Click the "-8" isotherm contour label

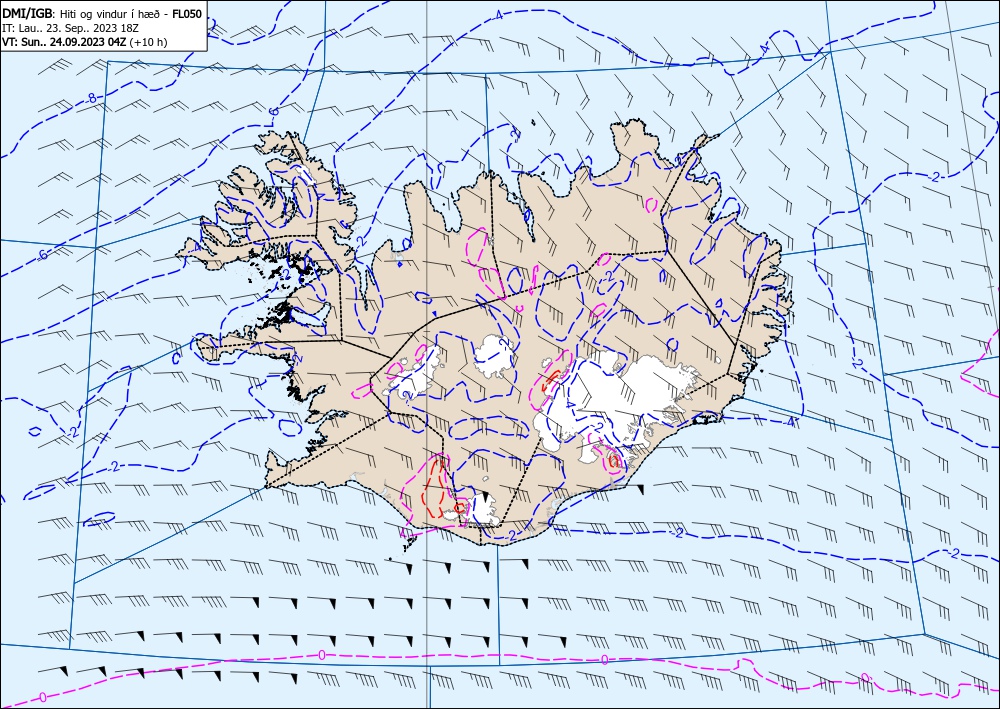[91, 98]
